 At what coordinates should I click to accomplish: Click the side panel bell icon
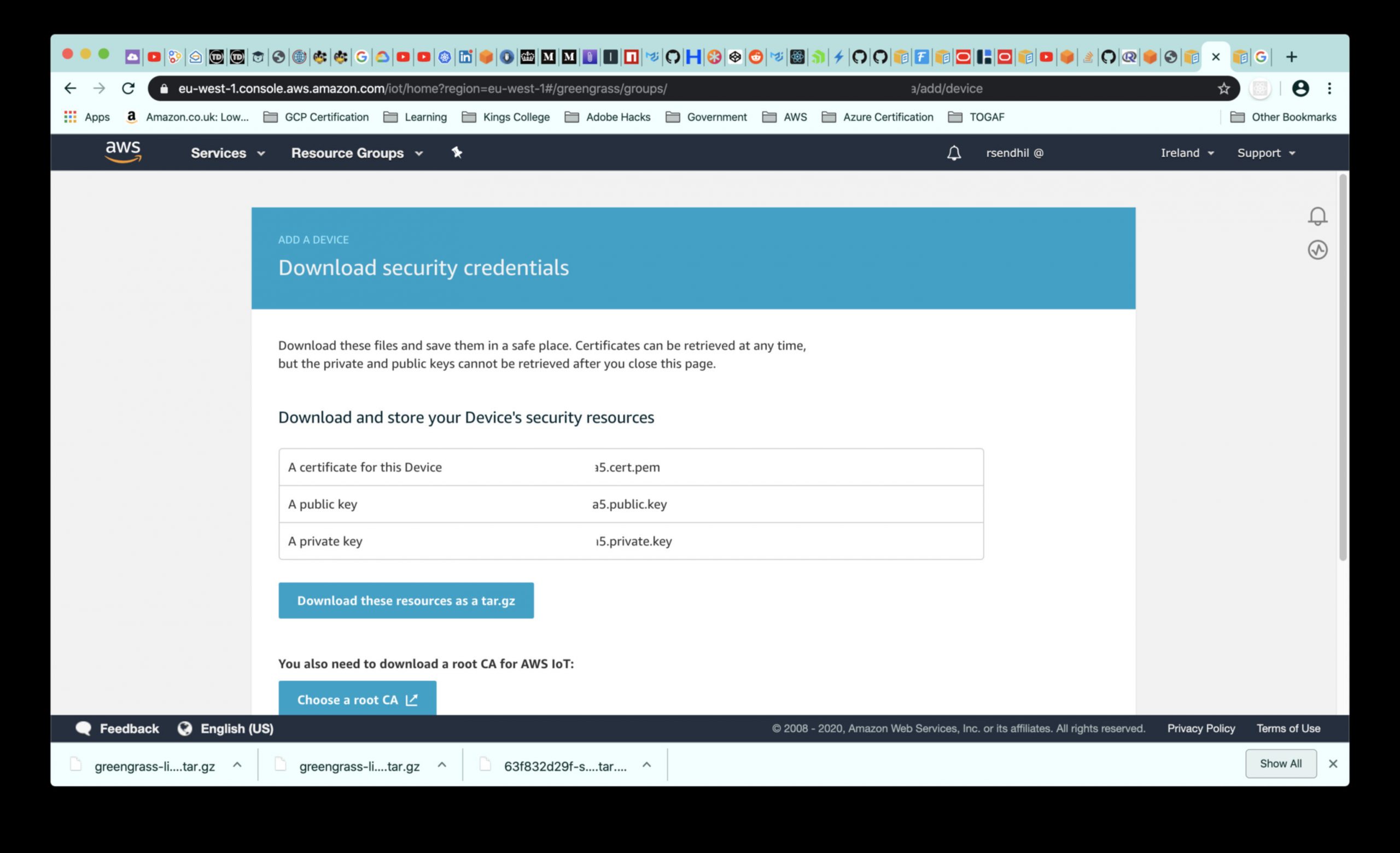[x=1317, y=216]
